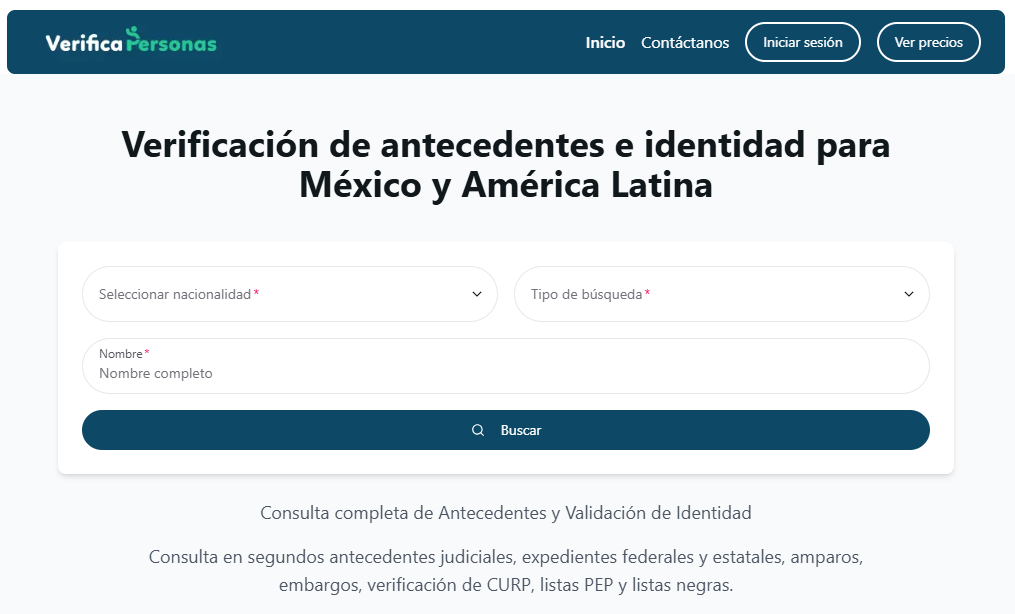Open the Tipo de búsqueda dropdown

click(721, 294)
